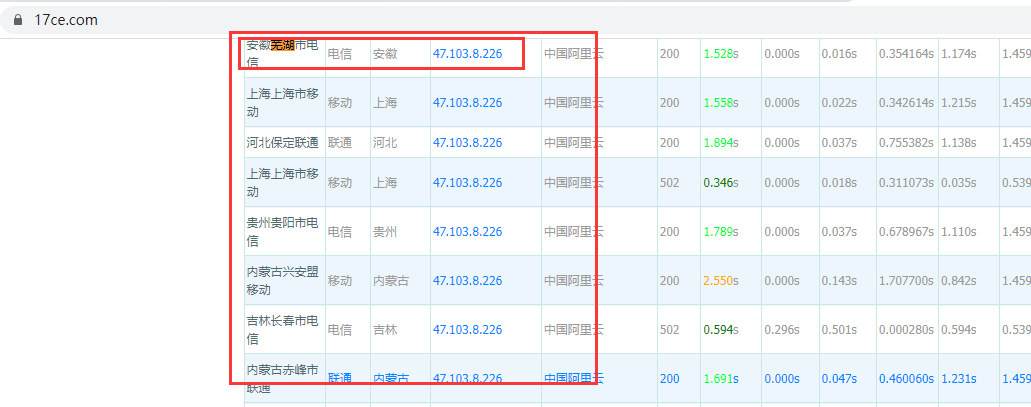
Task: Click the 502 status in 吉林长春 row
Action: (670, 330)
